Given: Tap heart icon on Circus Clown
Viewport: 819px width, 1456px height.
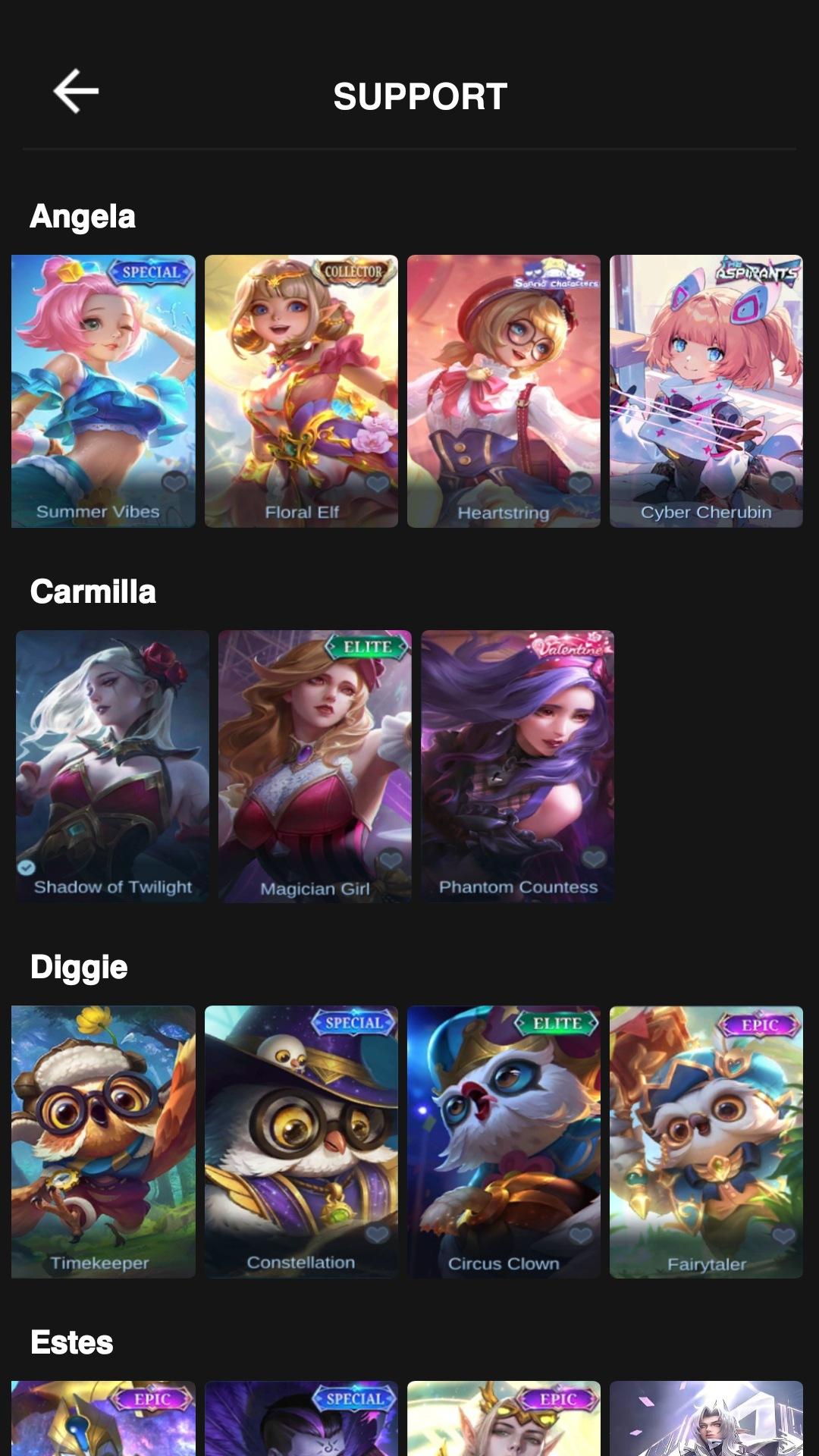Looking at the screenshot, I should pyautogui.click(x=580, y=1235).
